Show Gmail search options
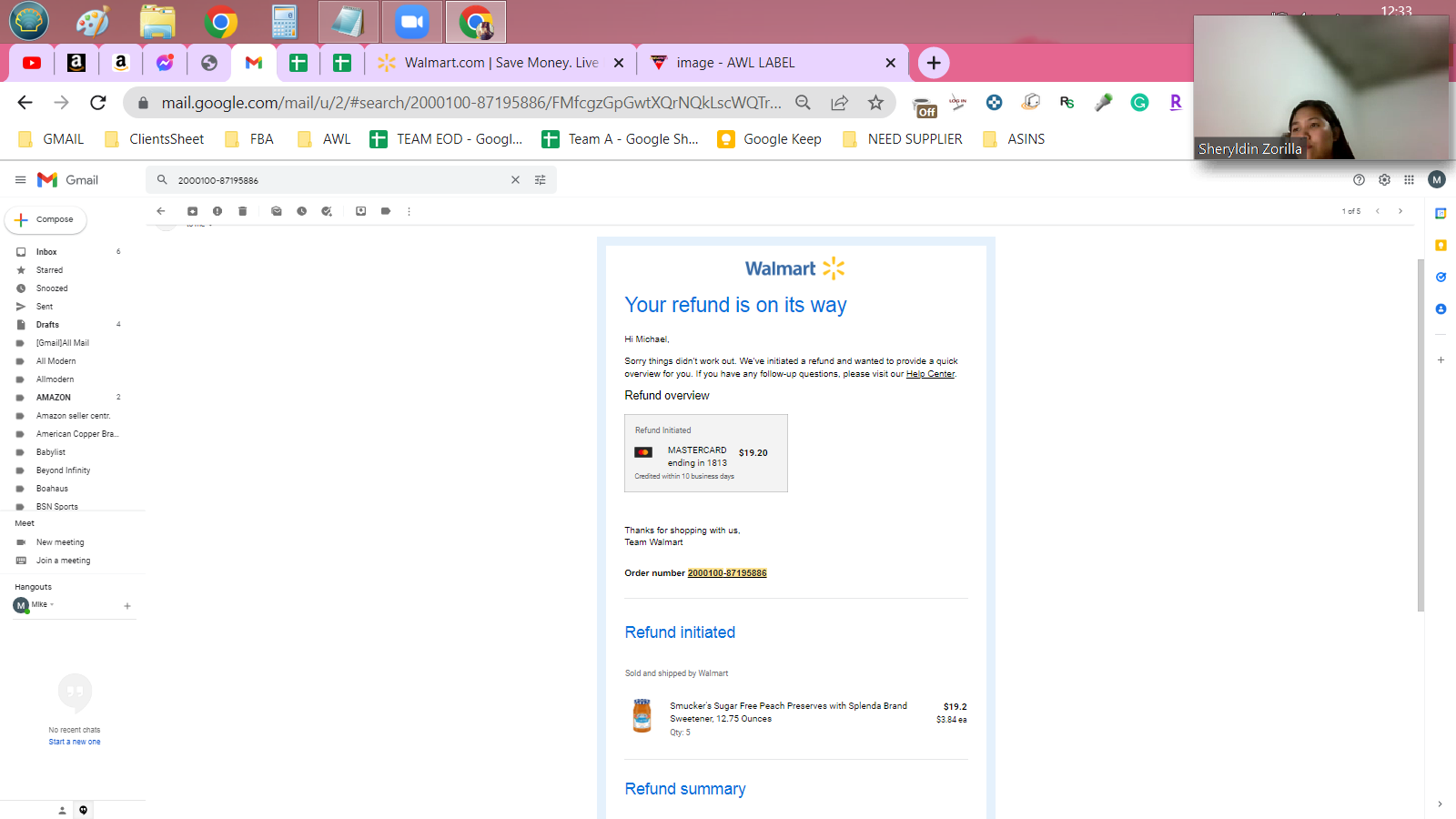1456x819 pixels. (541, 180)
